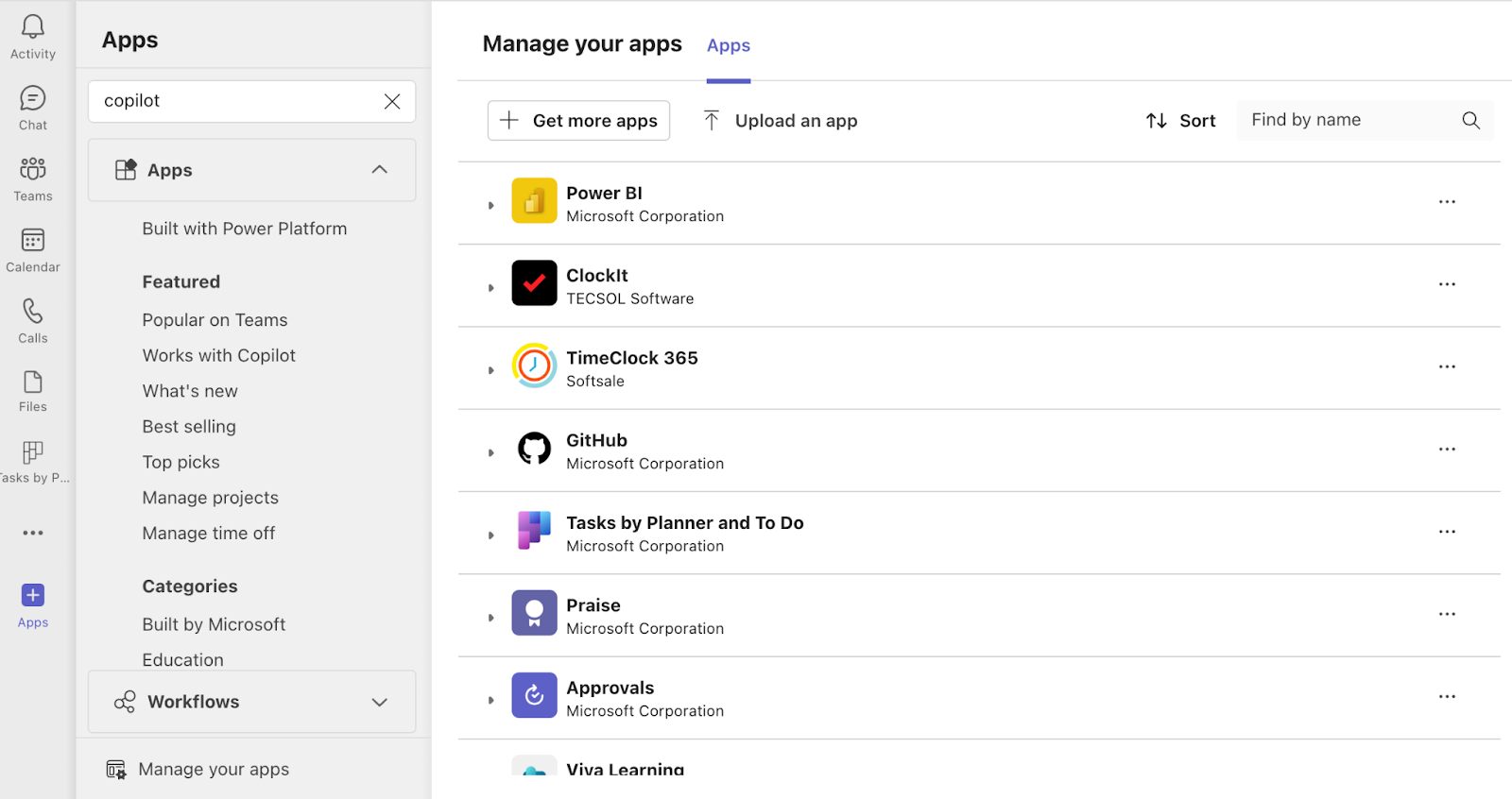
Task: Expand the ClockIt row arrow
Action: click(490, 288)
